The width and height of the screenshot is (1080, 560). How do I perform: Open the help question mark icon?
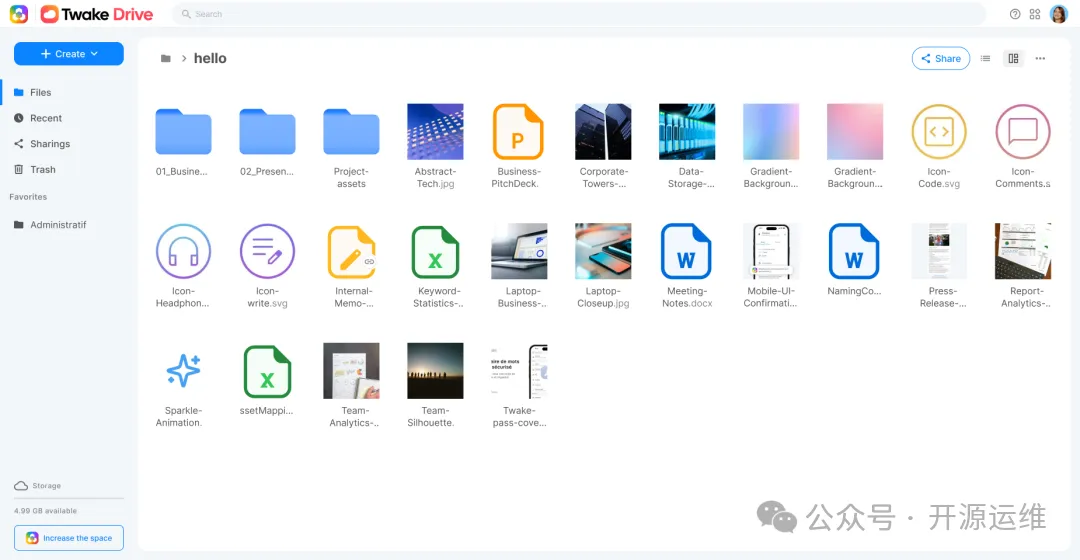coord(1015,14)
